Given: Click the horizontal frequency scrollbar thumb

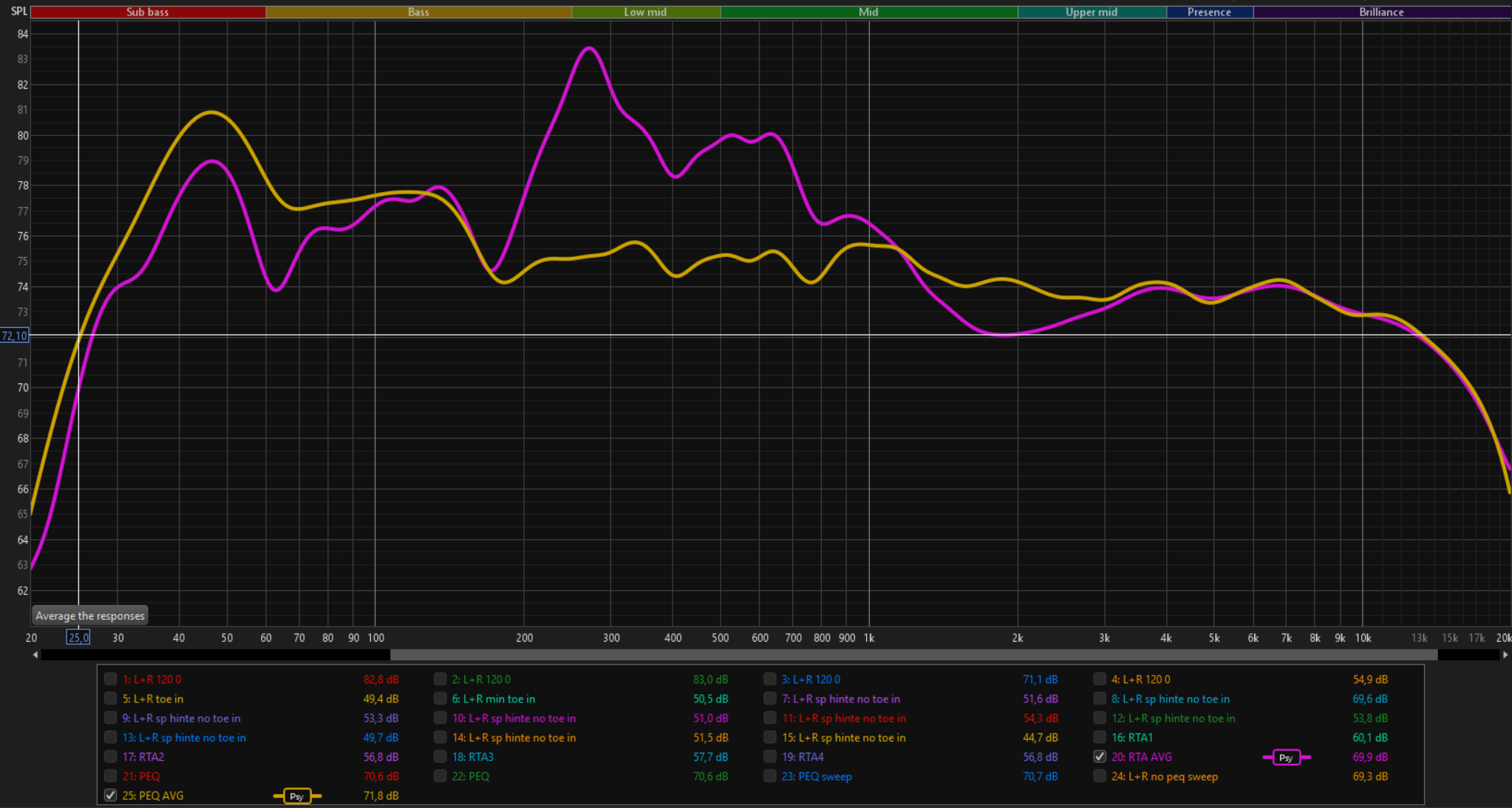Looking at the screenshot, I should click(913, 654).
